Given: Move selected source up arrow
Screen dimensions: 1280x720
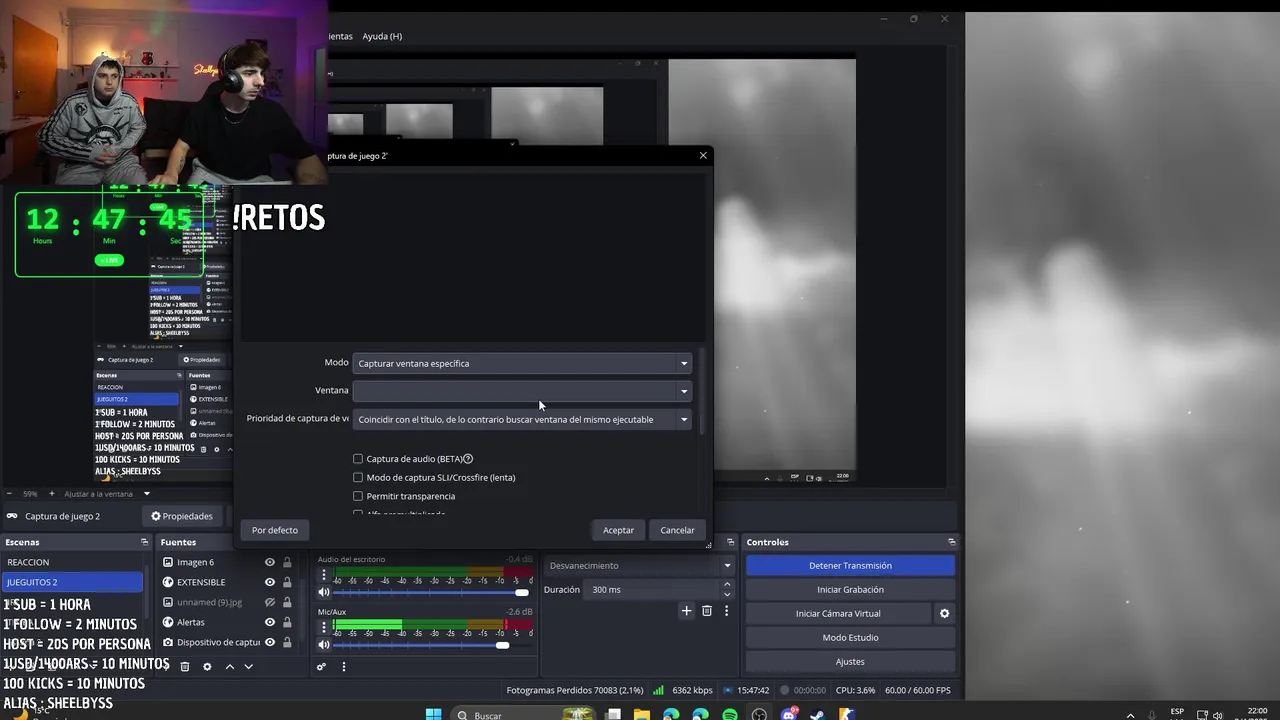Looking at the screenshot, I should 229,666.
